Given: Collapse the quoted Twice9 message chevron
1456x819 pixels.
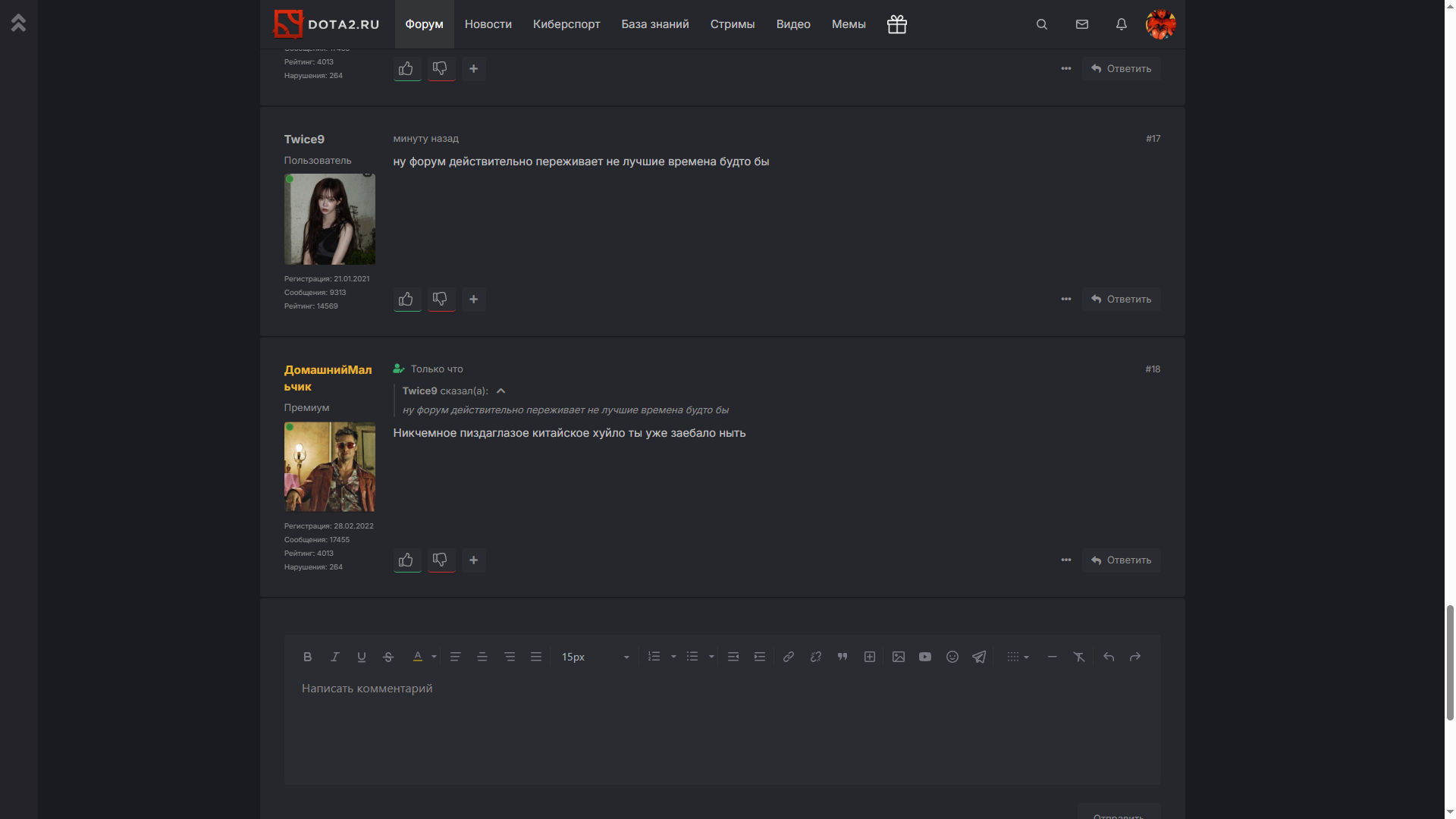Looking at the screenshot, I should tap(500, 391).
